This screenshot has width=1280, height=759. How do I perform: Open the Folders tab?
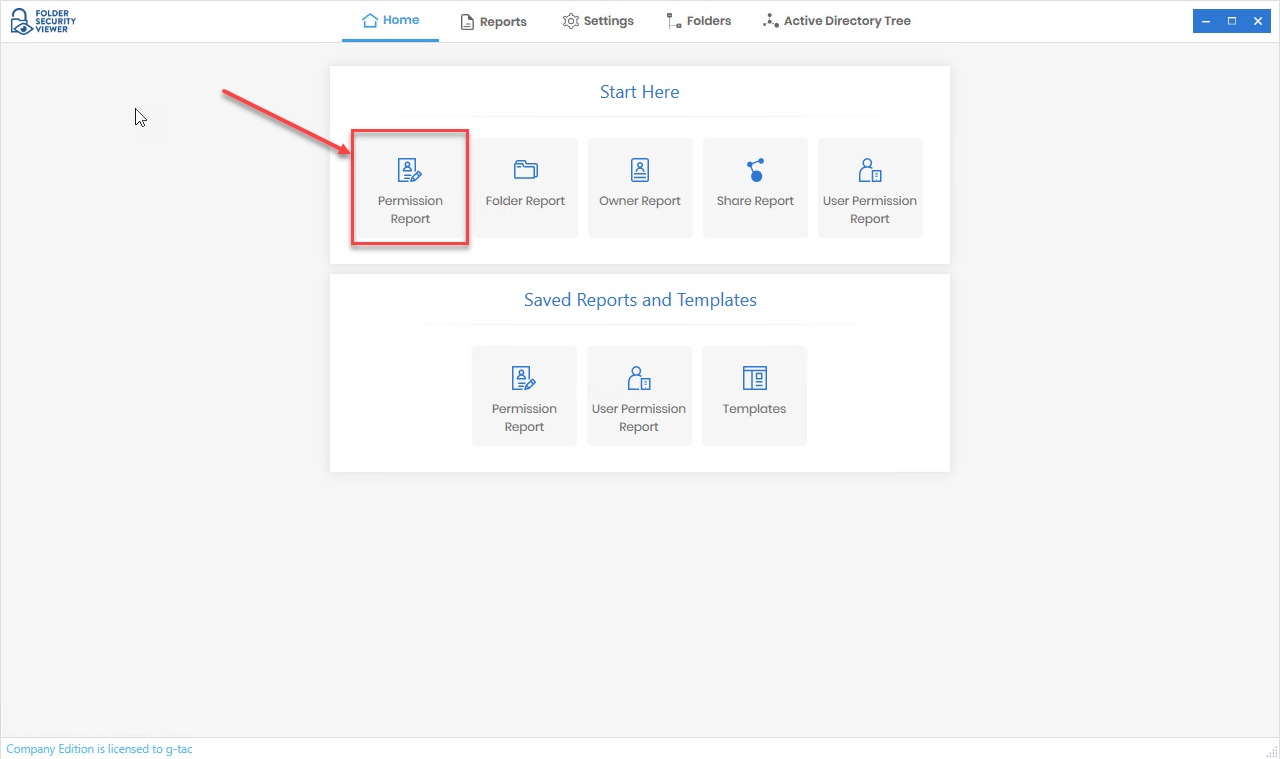coord(699,21)
